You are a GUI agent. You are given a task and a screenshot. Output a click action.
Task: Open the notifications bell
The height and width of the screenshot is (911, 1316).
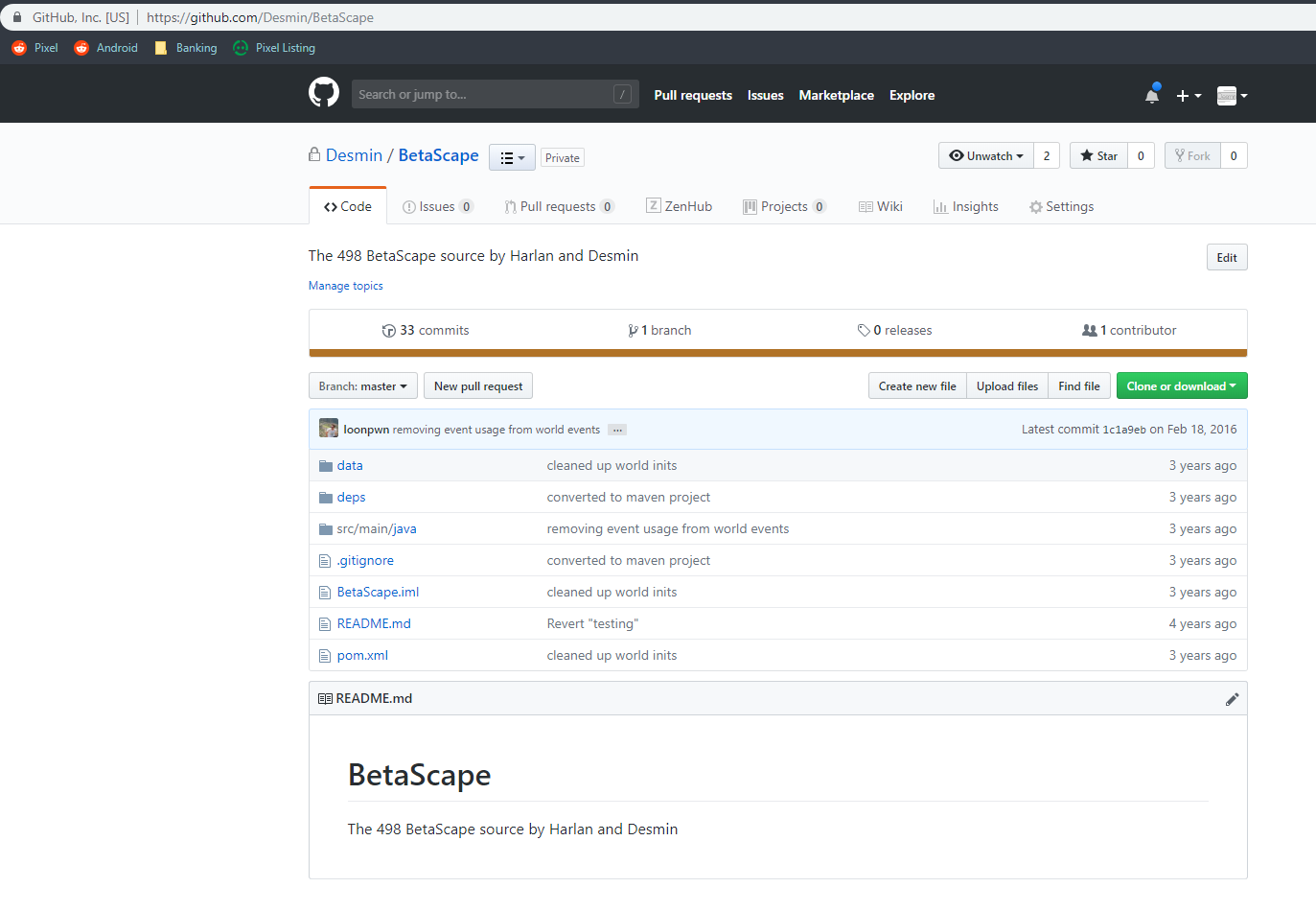[x=1152, y=94]
